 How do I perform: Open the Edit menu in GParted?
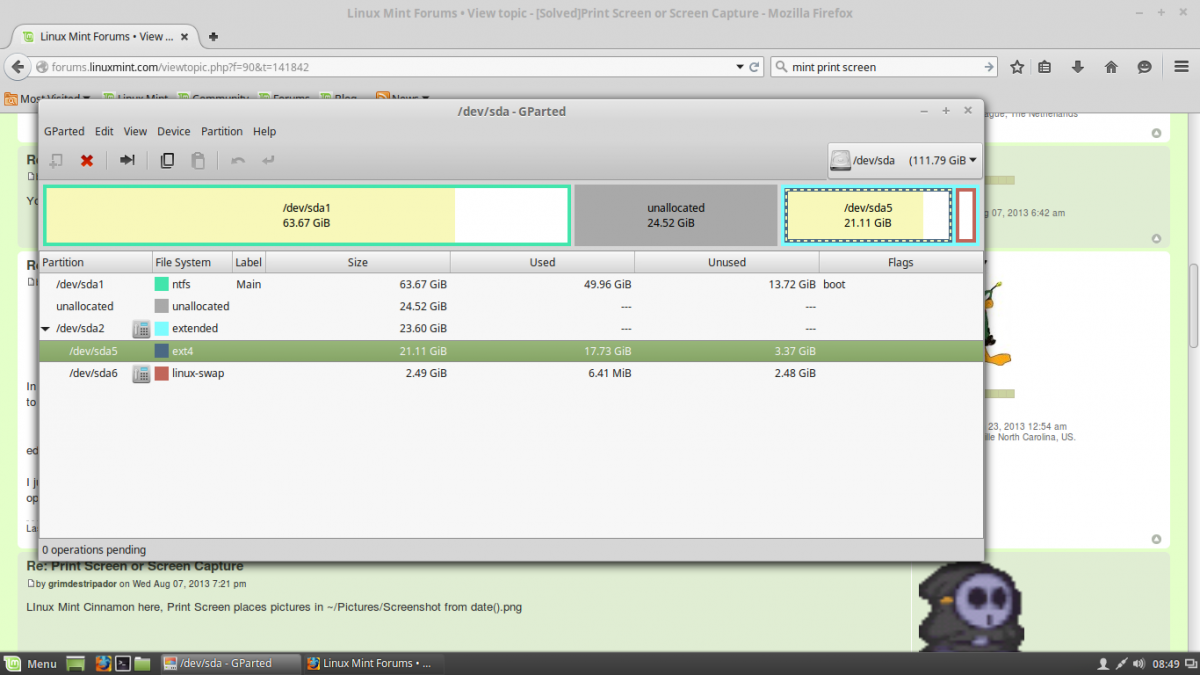coord(104,131)
